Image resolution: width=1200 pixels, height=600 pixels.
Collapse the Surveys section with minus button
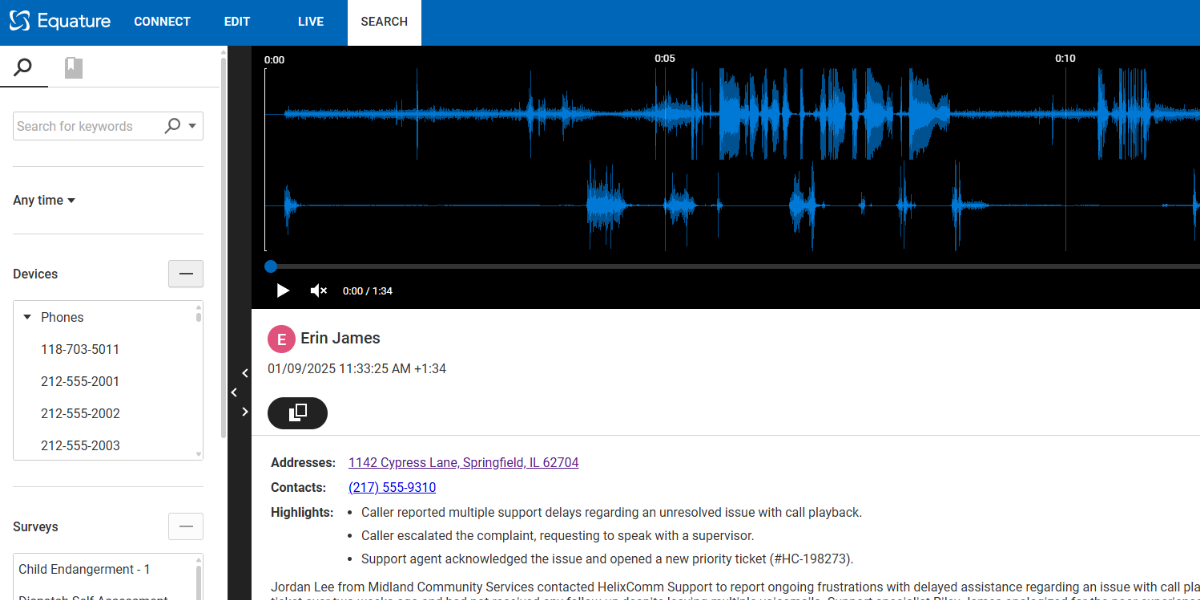click(185, 527)
